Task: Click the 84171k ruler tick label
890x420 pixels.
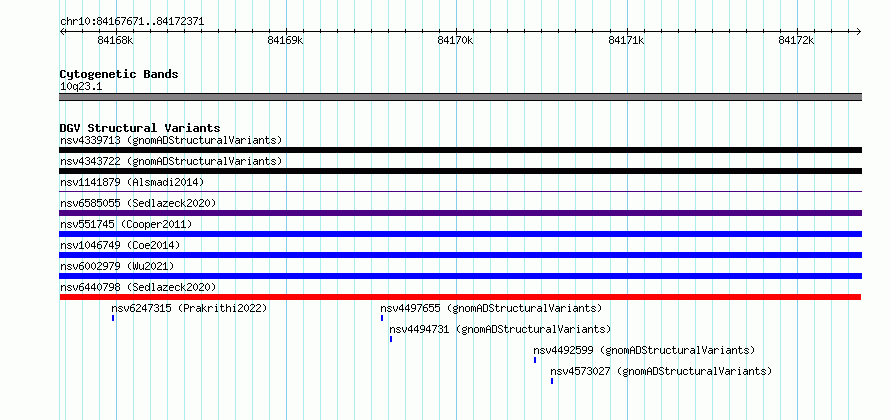Action: [626, 40]
